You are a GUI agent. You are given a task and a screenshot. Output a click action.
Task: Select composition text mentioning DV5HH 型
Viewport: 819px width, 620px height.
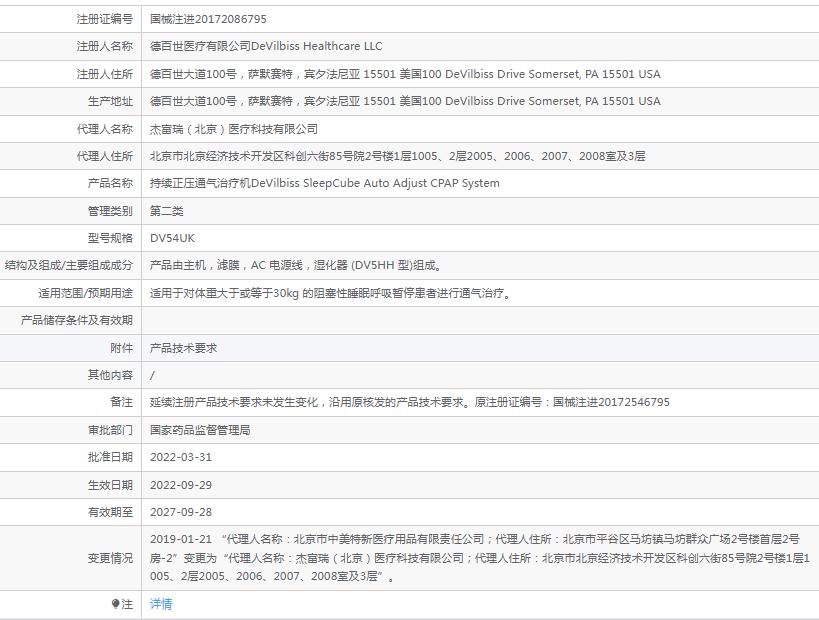click(x=296, y=265)
